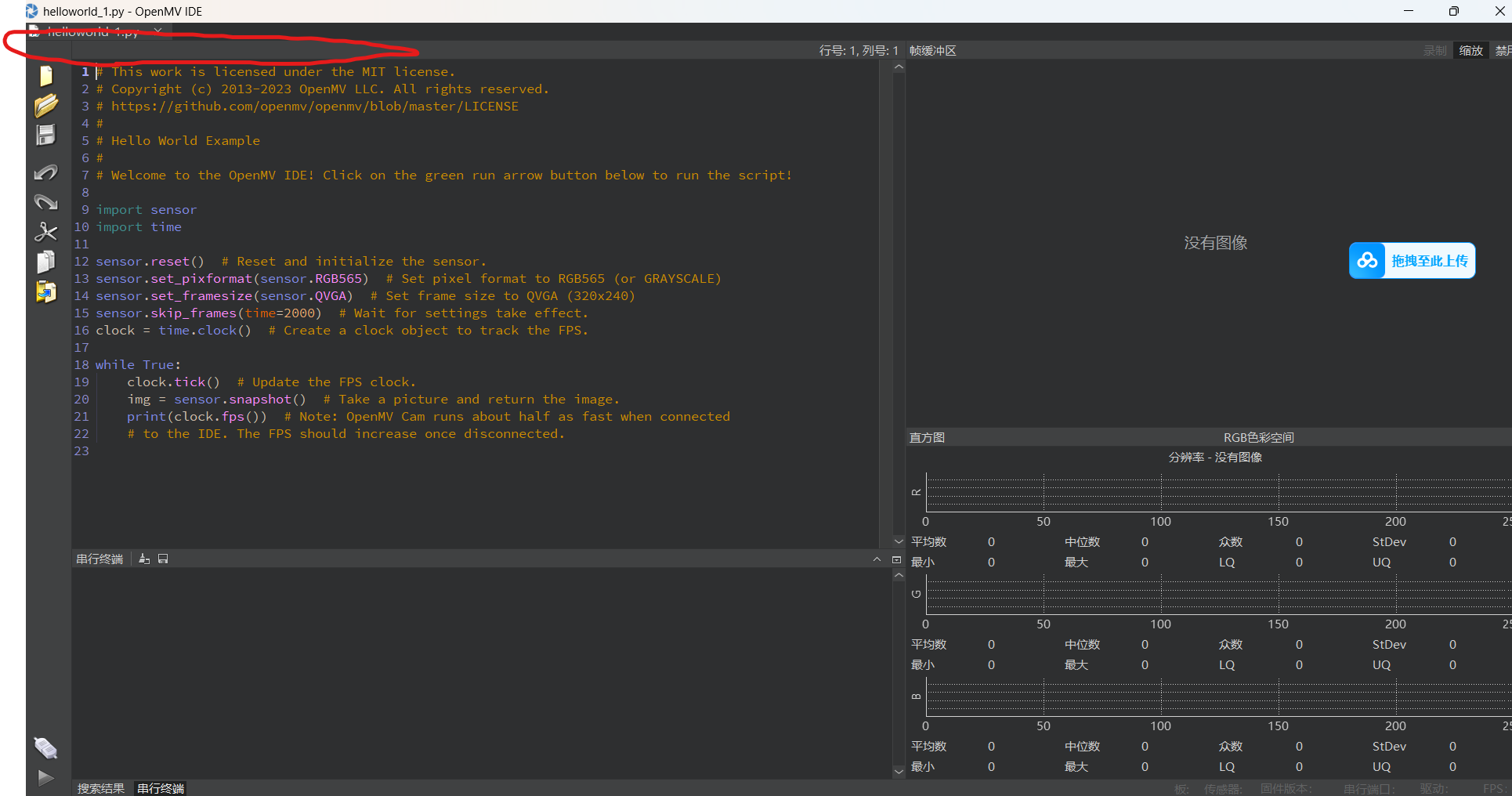This screenshot has width=1512, height=796.
Task: Copy selection using the copy icon
Action: pos(46,262)
